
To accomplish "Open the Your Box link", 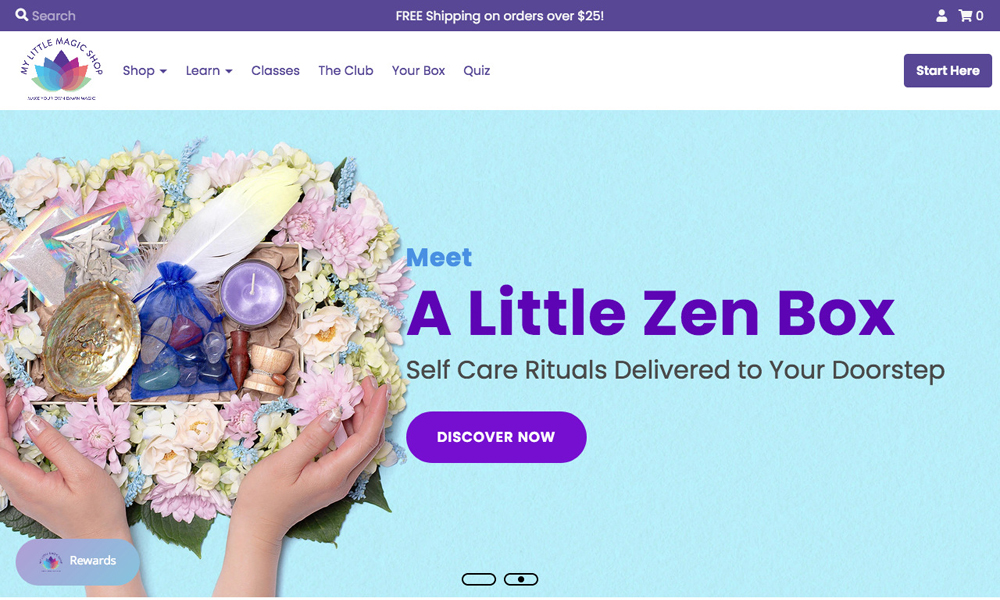I will coord(418,71).
